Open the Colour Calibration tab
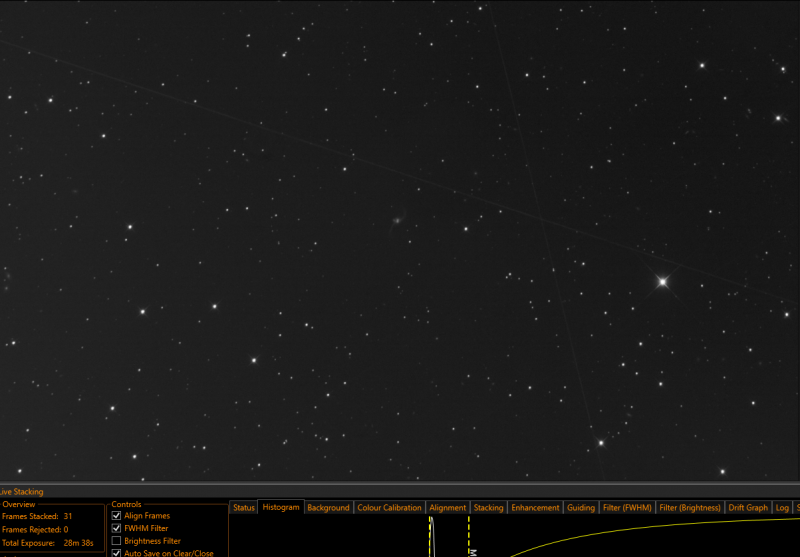This screenshot has height=557, width=800. [x=389, y=508]
